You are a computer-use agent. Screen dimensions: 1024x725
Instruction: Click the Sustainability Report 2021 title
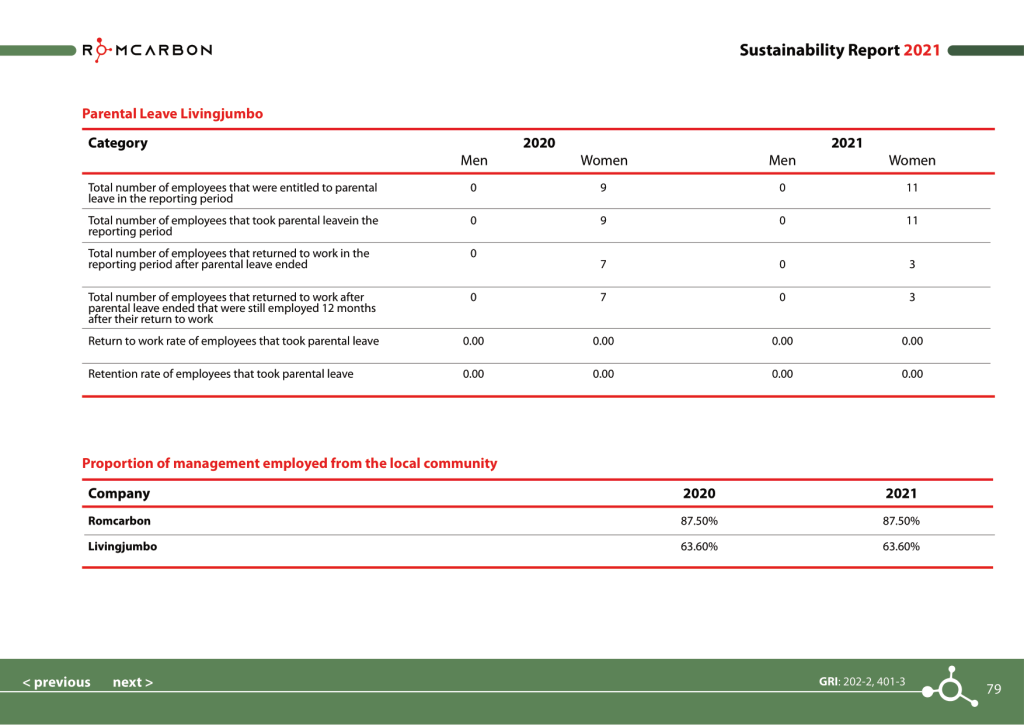pyautogui.click(x=839, y=50)
